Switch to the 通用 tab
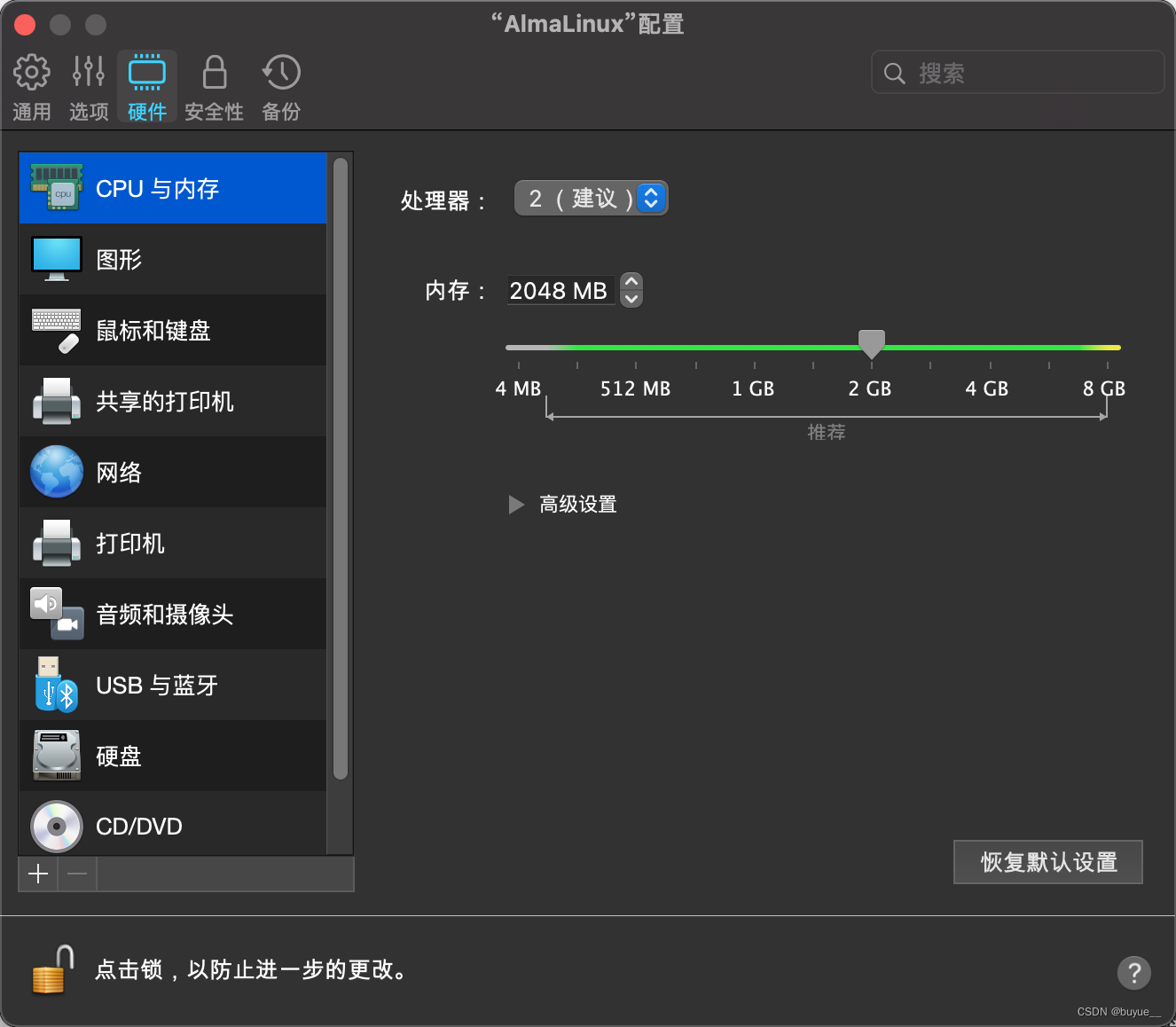The width and height of the screenshot is (1176, 1027). point(32,84)
